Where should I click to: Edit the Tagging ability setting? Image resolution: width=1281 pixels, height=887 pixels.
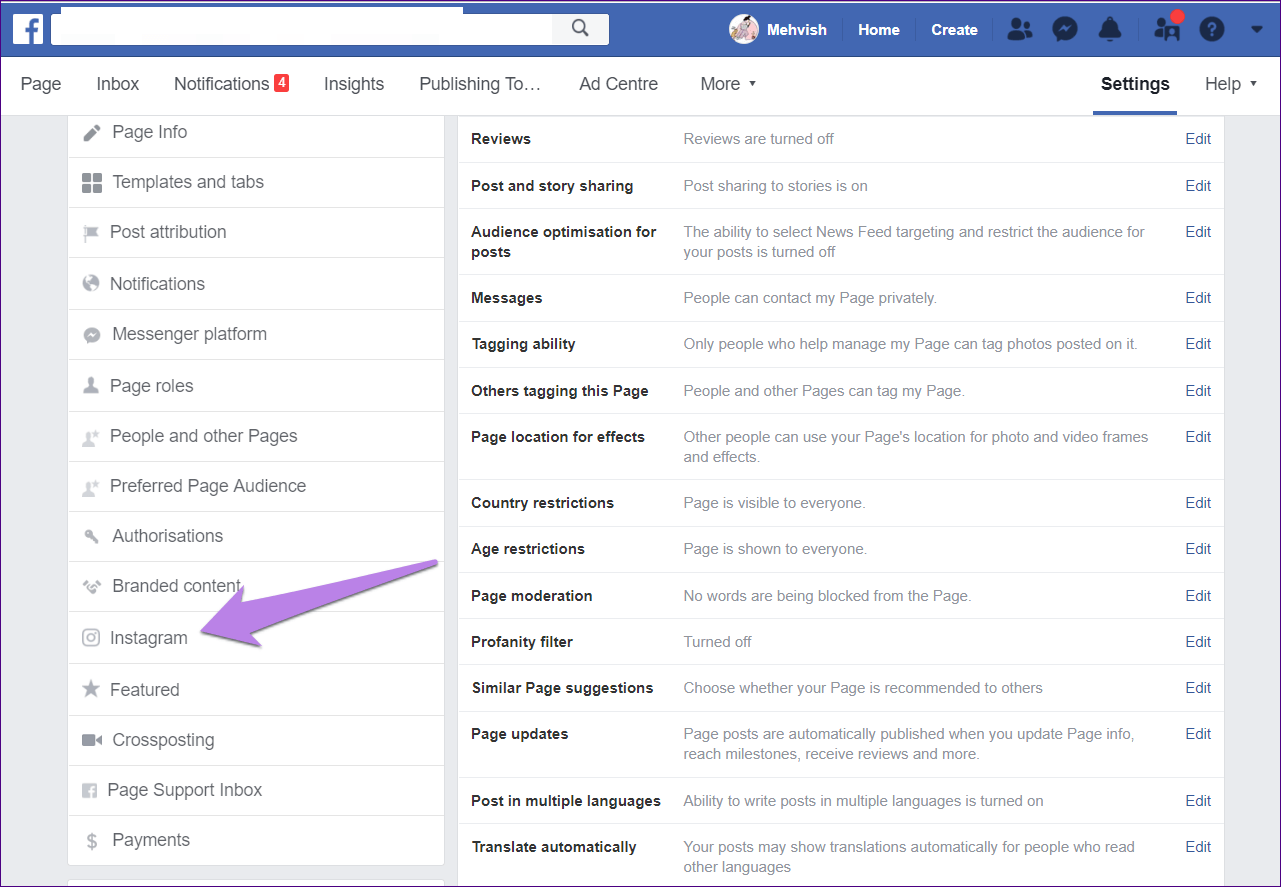click(x=1198, y=344)
